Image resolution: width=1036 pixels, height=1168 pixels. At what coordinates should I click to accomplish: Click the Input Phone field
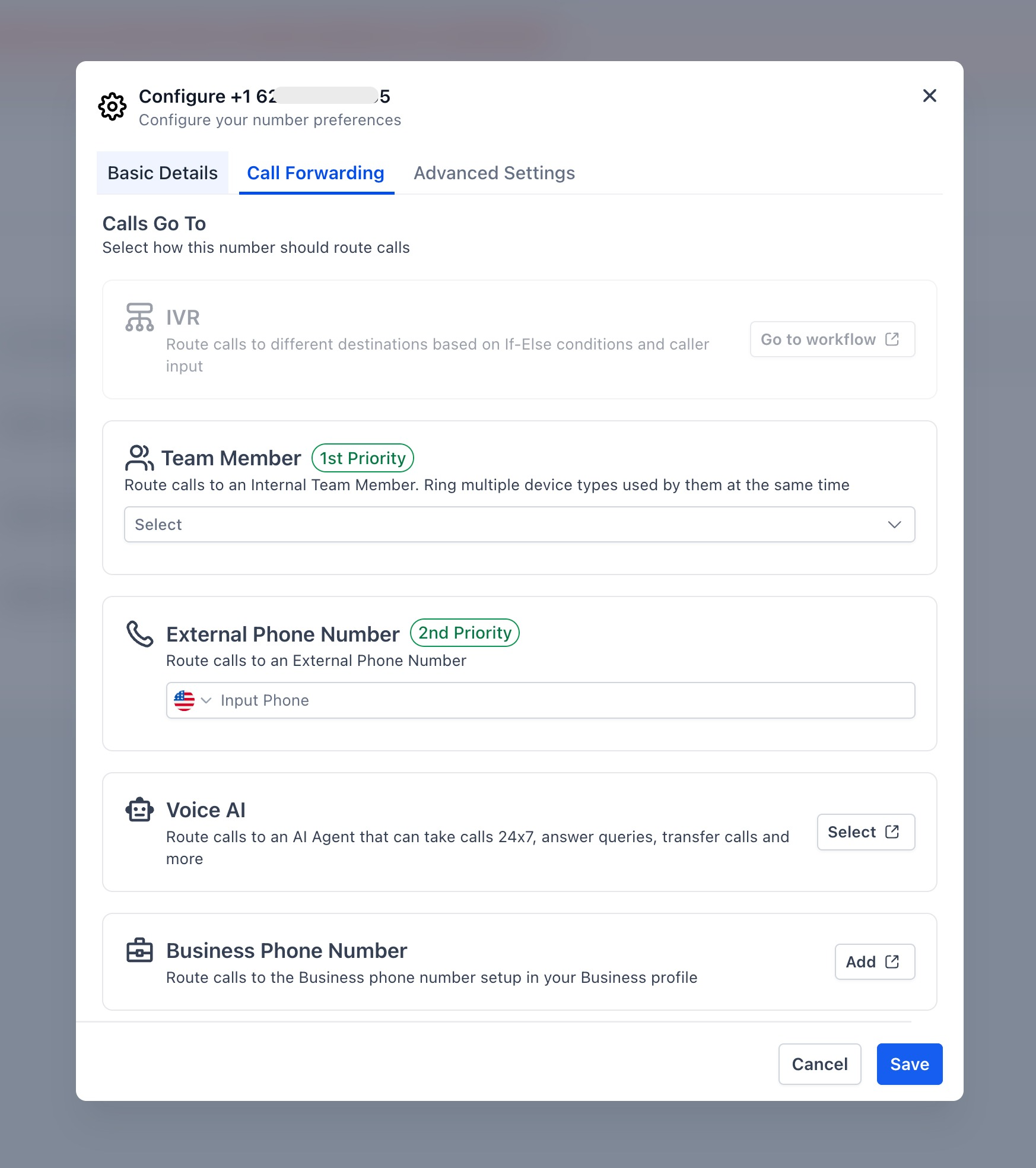click(475, 700)
